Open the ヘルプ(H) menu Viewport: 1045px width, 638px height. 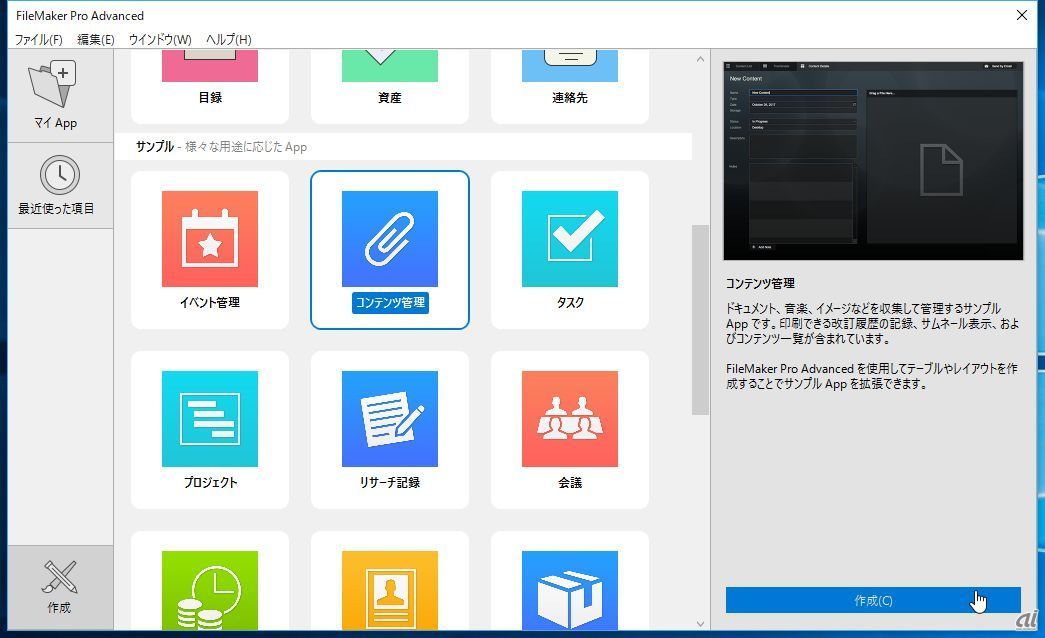point(229,39)
